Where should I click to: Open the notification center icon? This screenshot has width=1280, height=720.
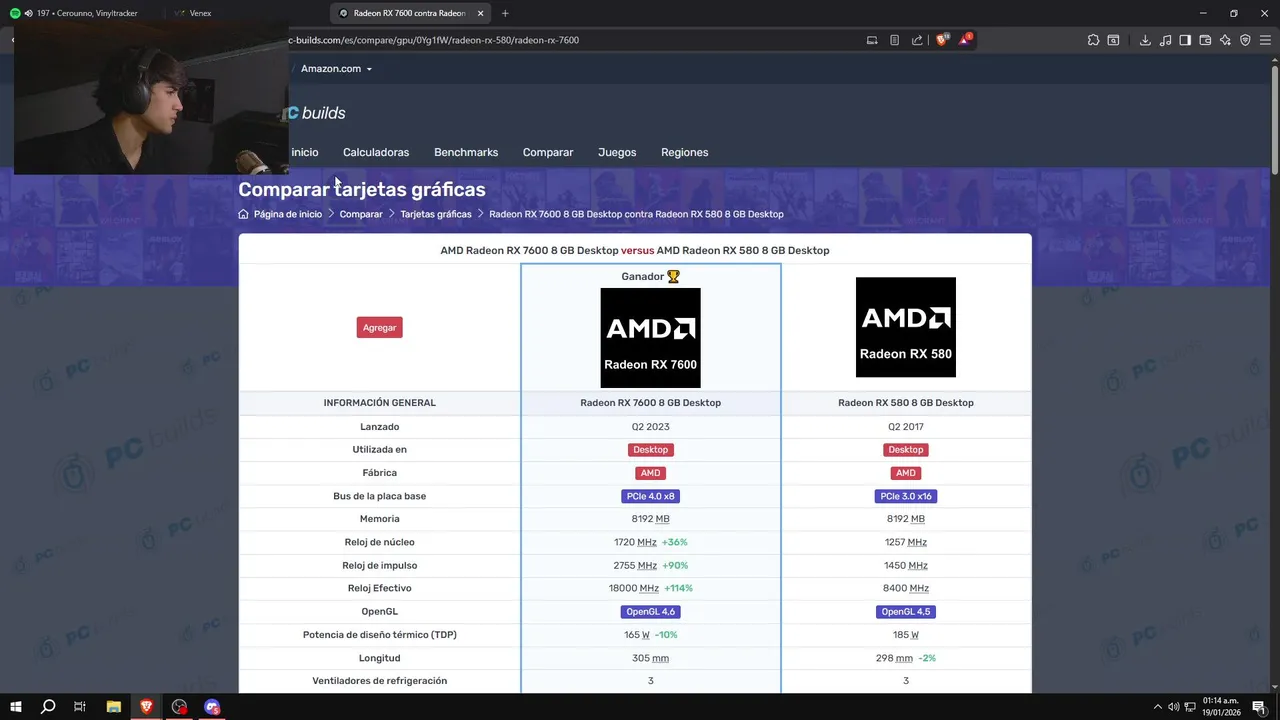[1259, 707]
